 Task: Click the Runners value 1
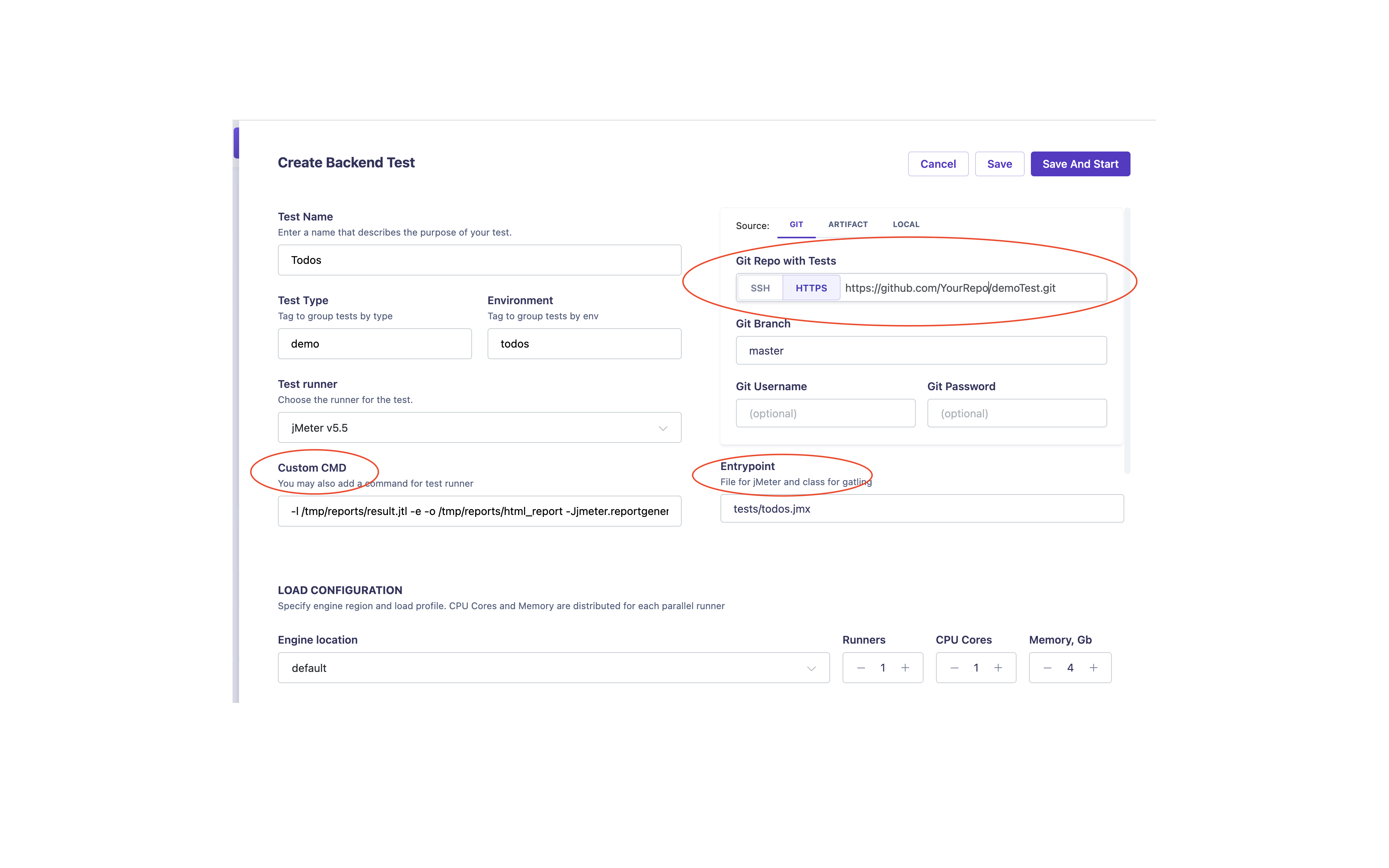(x=883, y=668)
